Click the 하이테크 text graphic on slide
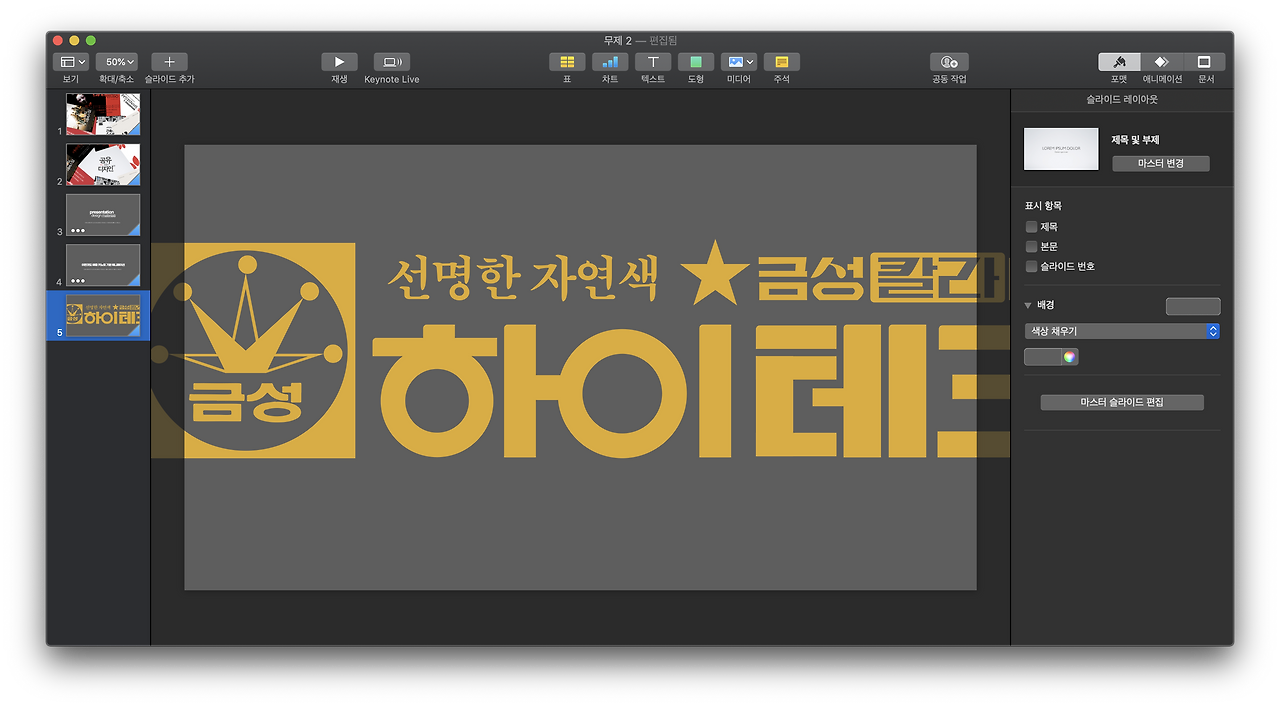This screenshot has height=707, width=1280. click(690, 390)
